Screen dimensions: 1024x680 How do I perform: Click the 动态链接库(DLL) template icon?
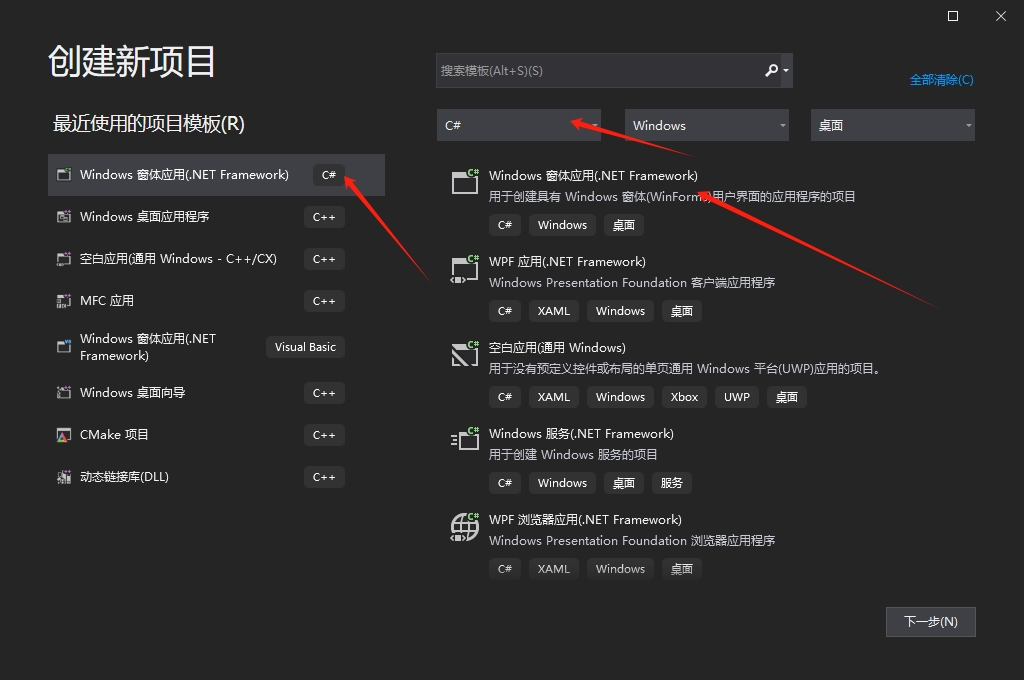pos(64,477)
